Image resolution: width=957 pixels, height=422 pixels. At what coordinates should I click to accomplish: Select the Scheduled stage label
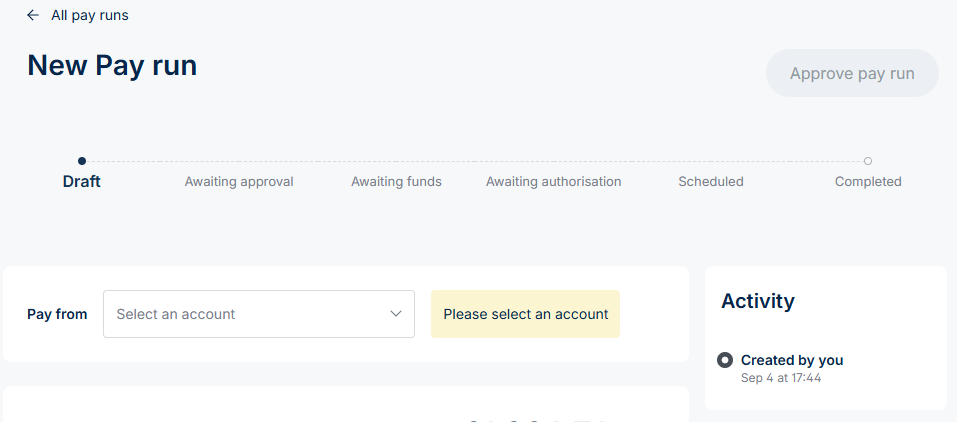pyautogui.click(x=710, y=182)
